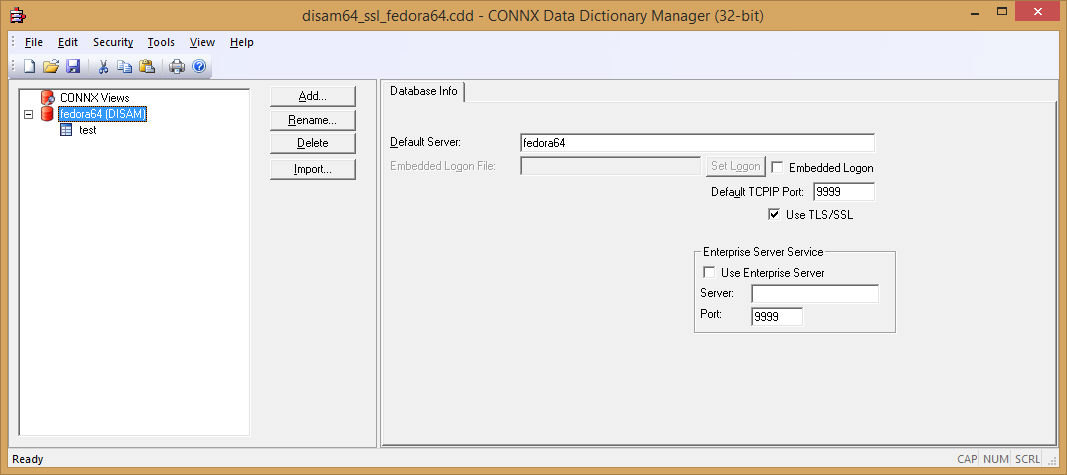Screen dimensions: 1067x475
Task: Click the NUM status bar indicator
Action: 996,459
